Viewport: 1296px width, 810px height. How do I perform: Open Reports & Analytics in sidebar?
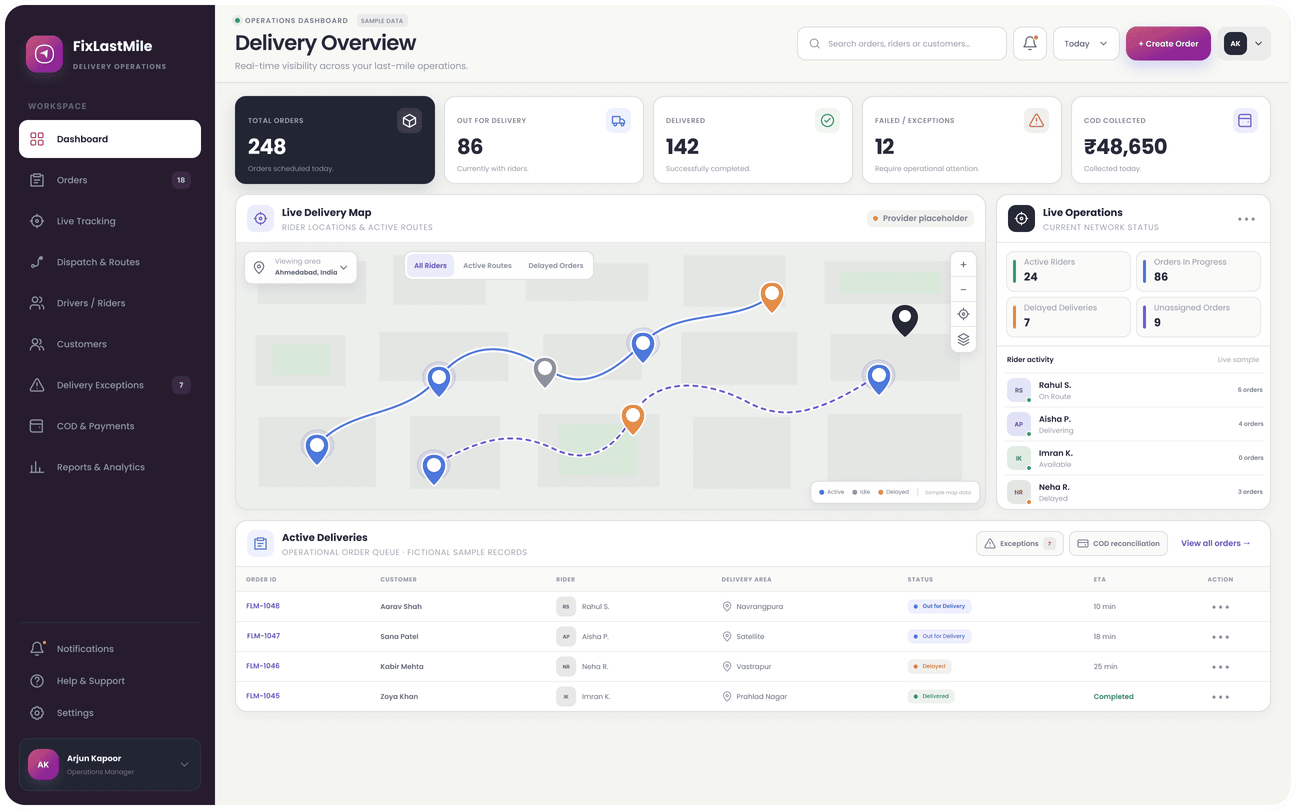pyautogui.click(x=110, y=467)
